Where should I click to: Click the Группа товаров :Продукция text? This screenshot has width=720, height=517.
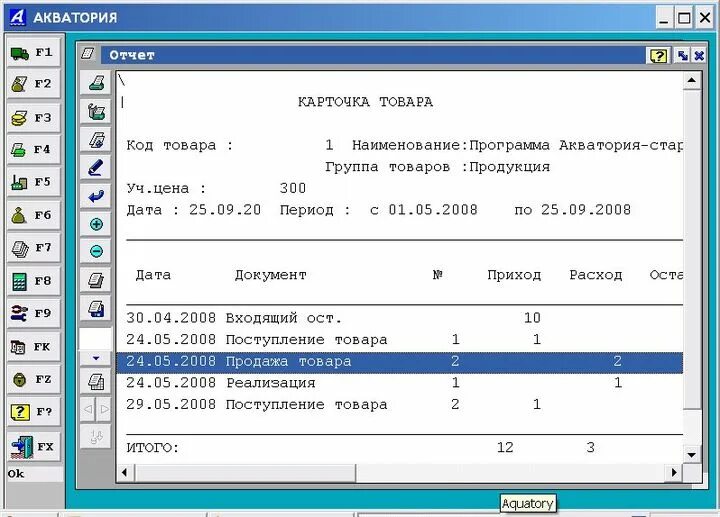click(x=437, y=167)
